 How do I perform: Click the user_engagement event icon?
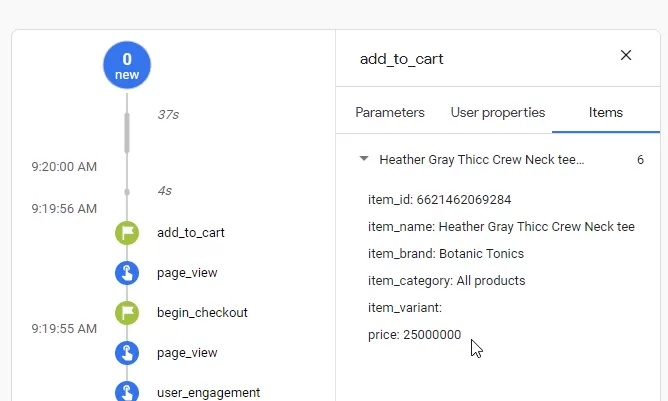(x=127, y=391)
